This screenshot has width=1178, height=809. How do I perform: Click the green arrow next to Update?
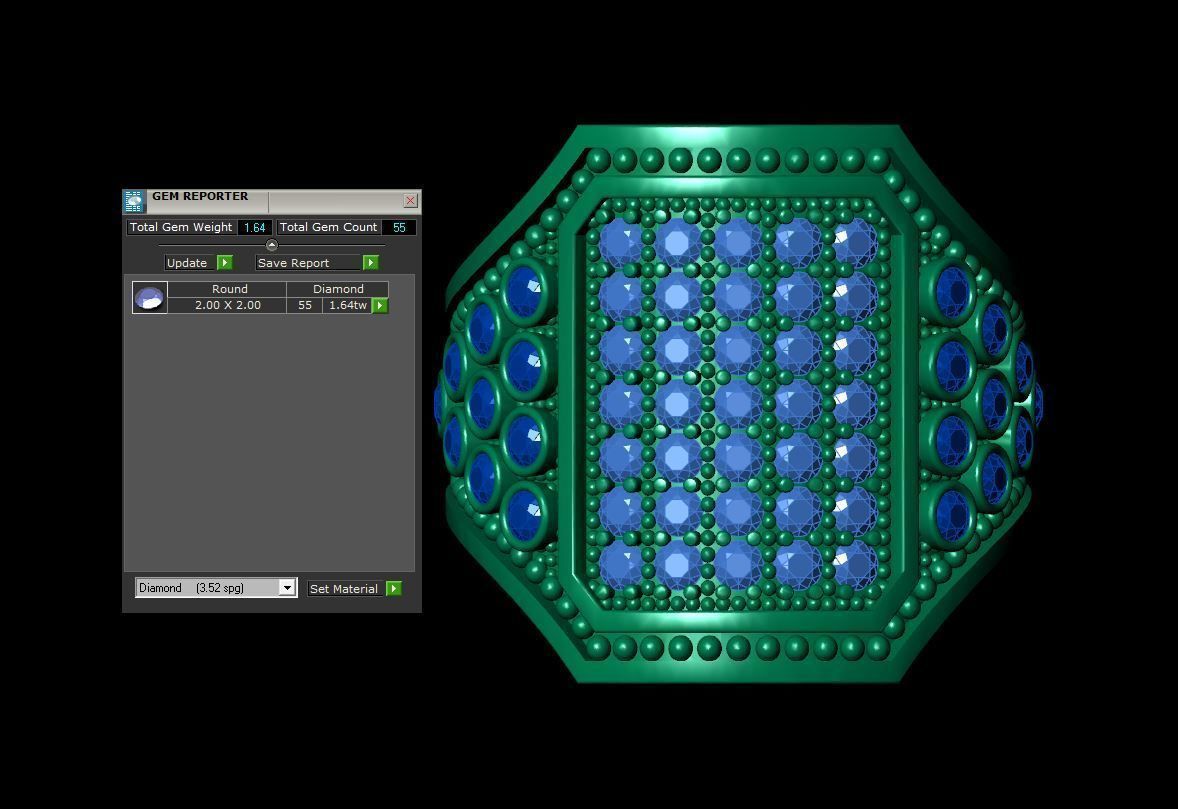tap(225, 262)
